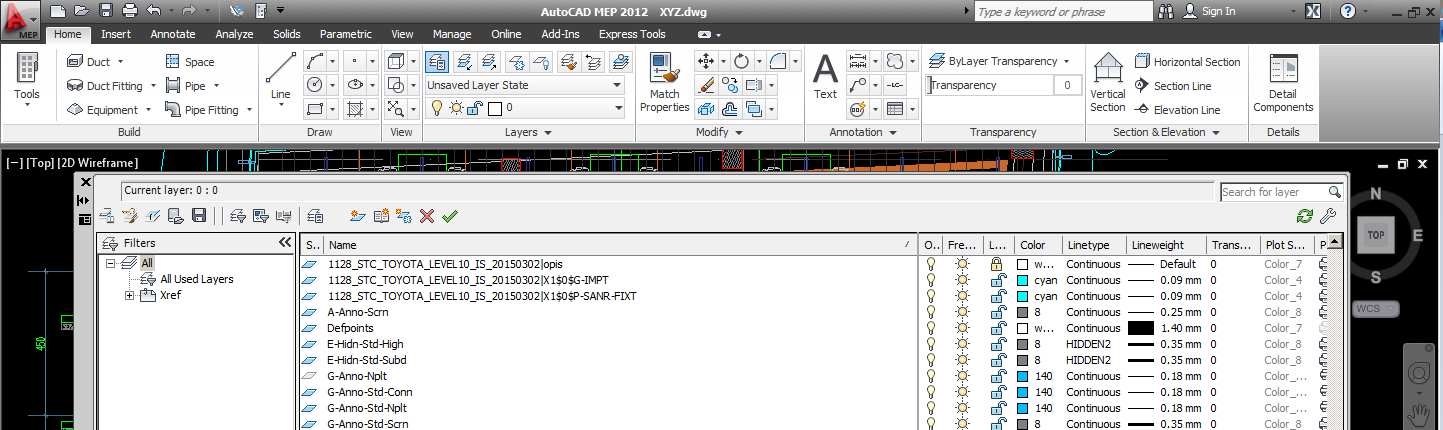1443x430 pixels.
Task: Switch to the Annotate ribbon tab
Action: (x=173, y=34)
